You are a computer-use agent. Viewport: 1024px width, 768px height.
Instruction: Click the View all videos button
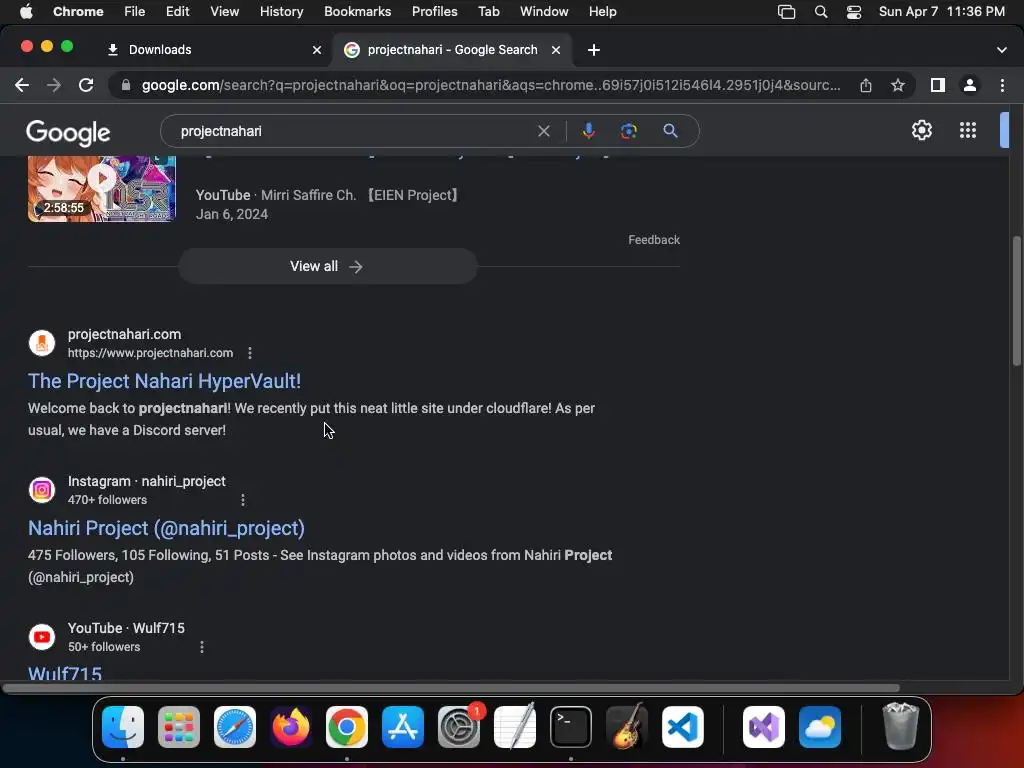tap(327, 266)
